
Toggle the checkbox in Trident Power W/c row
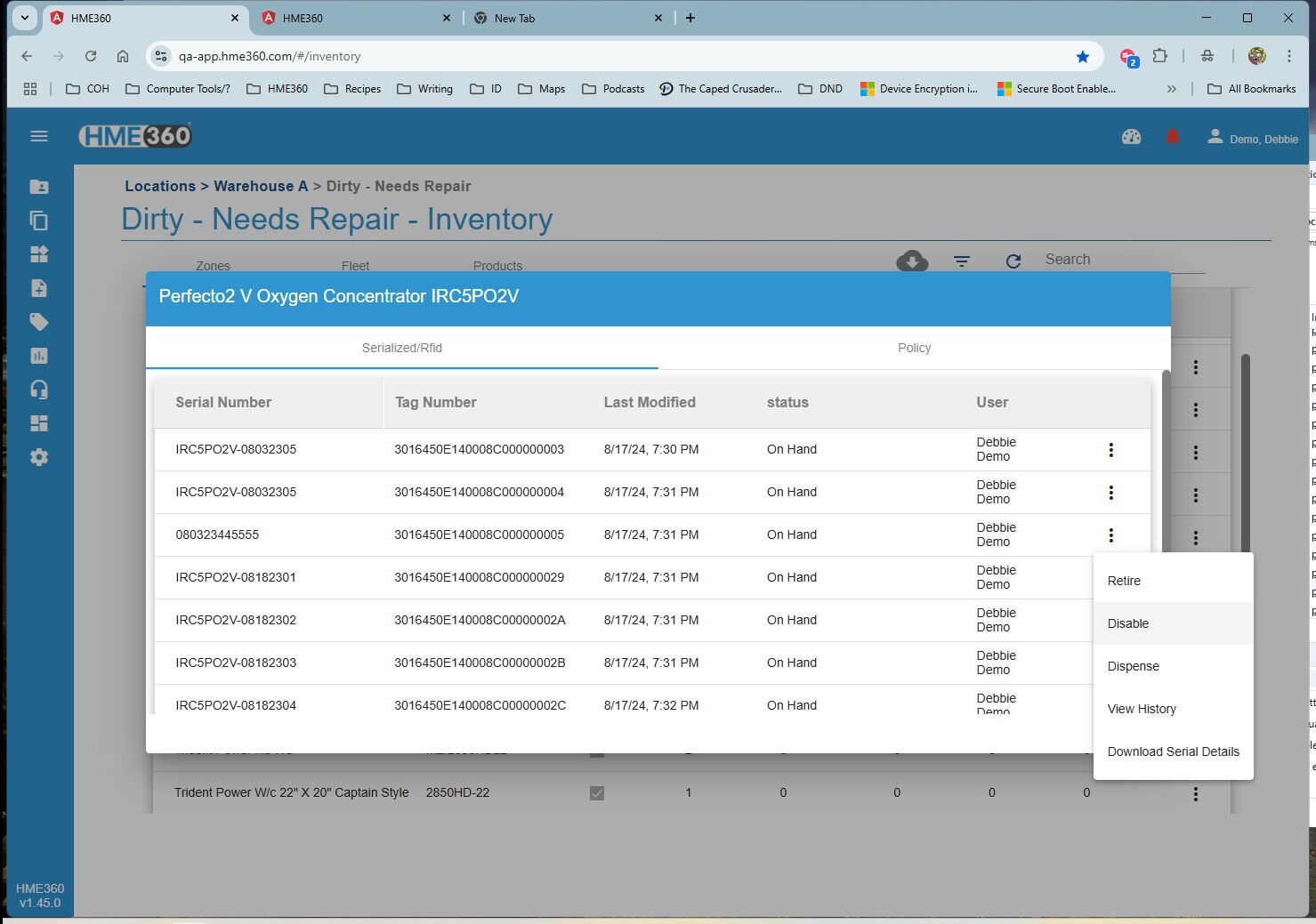(597, 793)
